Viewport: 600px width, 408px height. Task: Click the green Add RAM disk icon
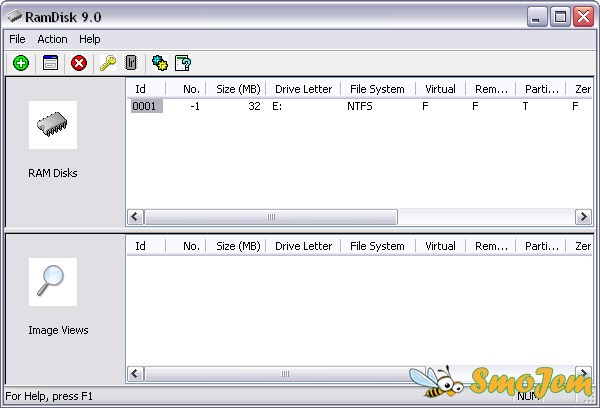tap(21, 63)
